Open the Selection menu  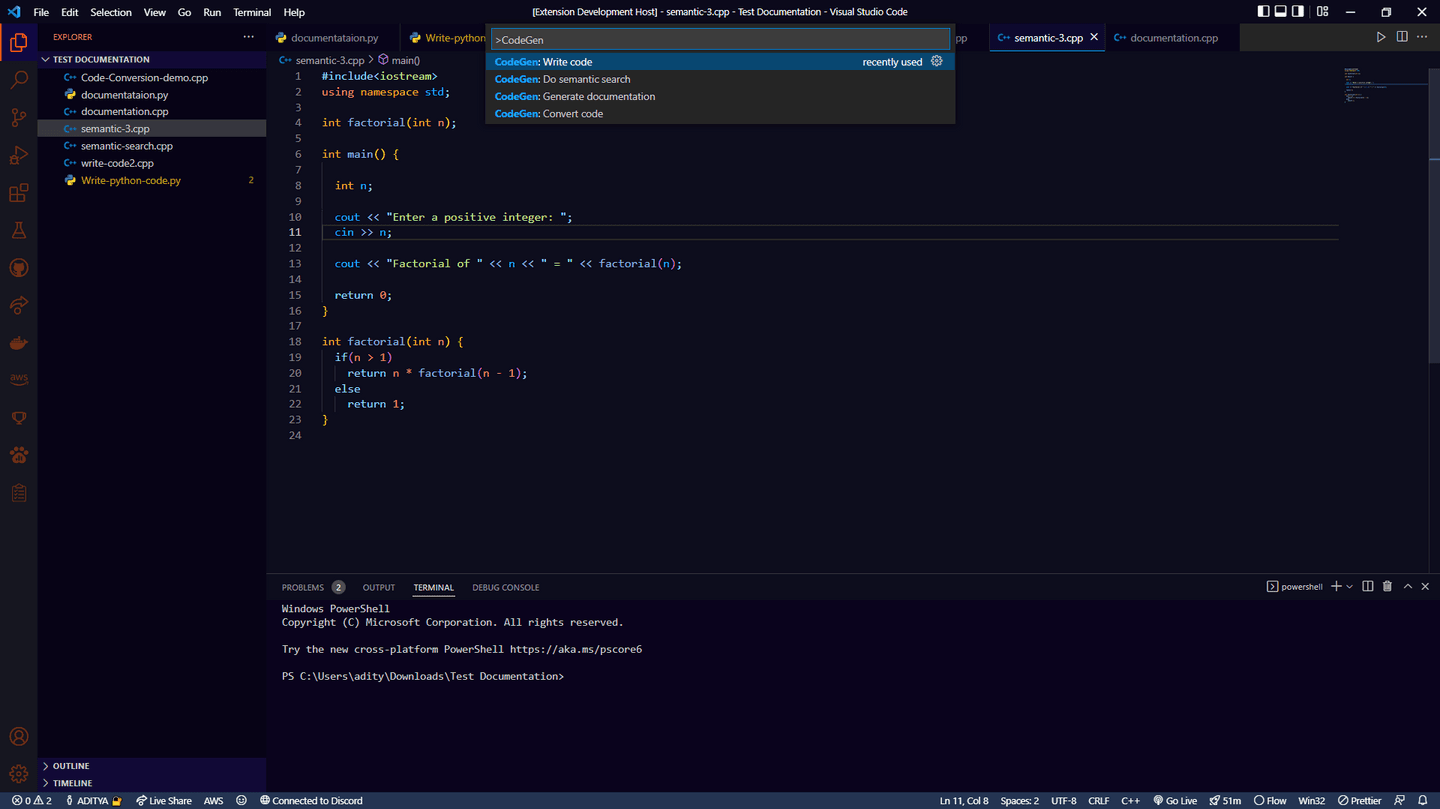click(110, 12)
